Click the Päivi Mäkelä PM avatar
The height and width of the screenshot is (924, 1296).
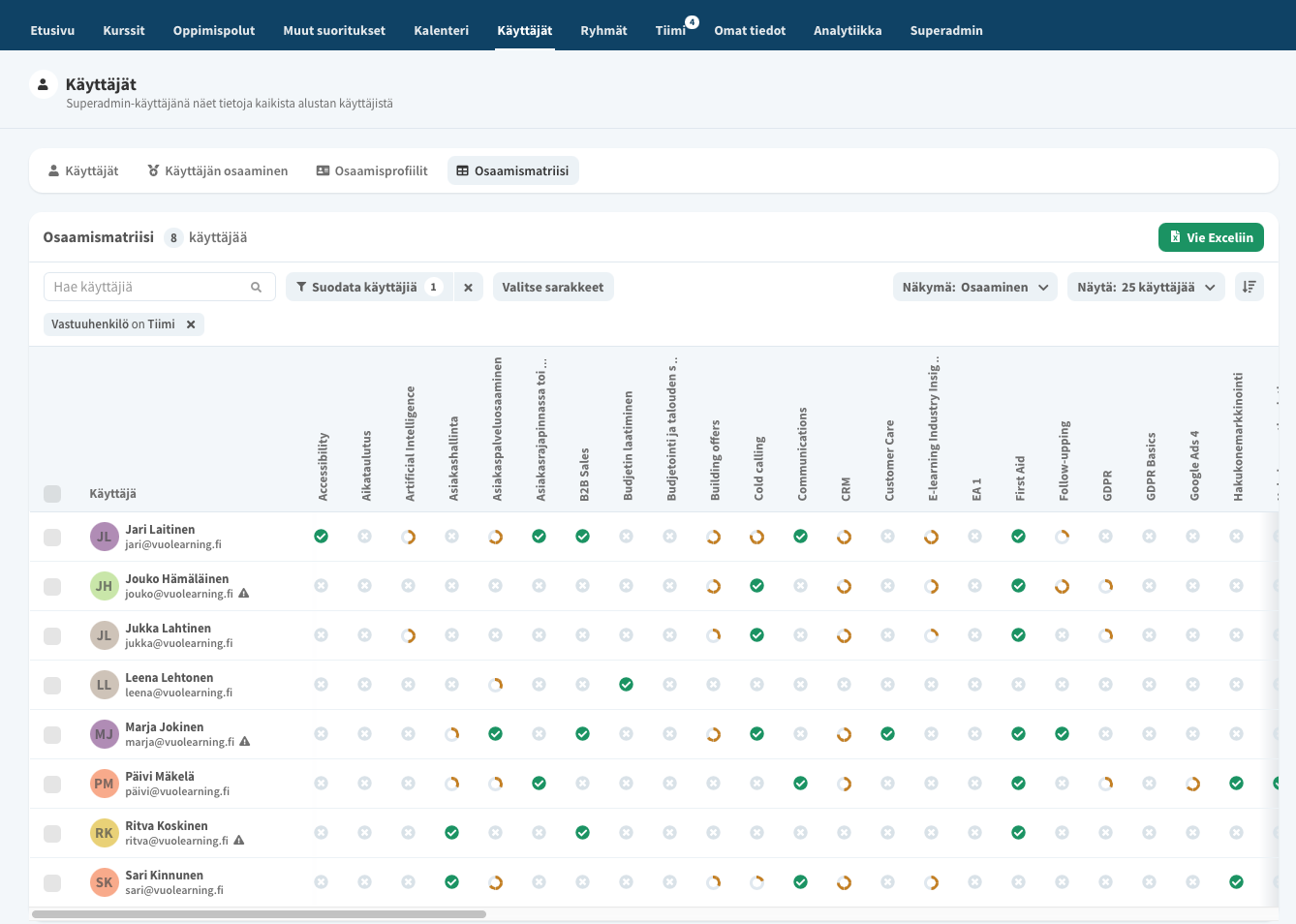coord(104,784)
